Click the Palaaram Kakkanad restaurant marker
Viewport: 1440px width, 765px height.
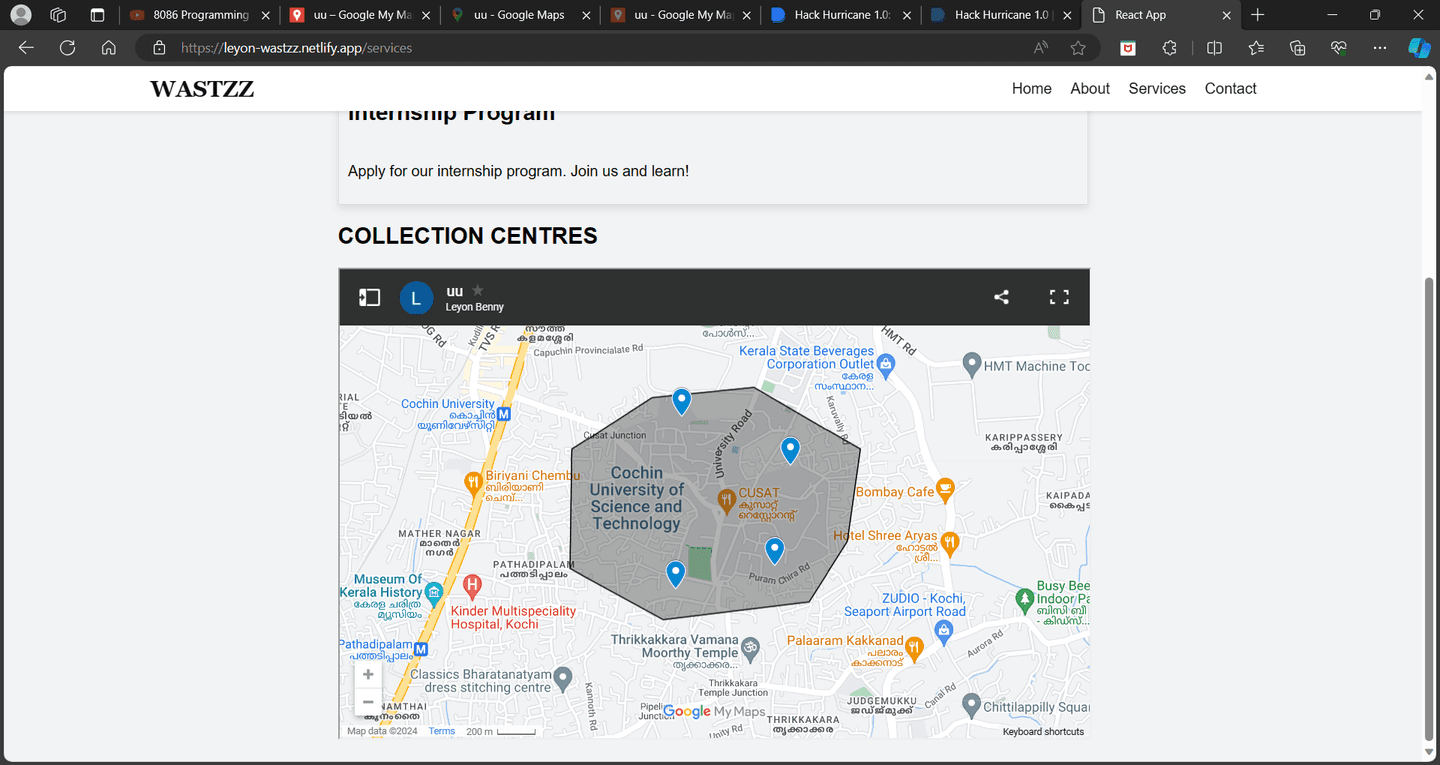(914, 647)
